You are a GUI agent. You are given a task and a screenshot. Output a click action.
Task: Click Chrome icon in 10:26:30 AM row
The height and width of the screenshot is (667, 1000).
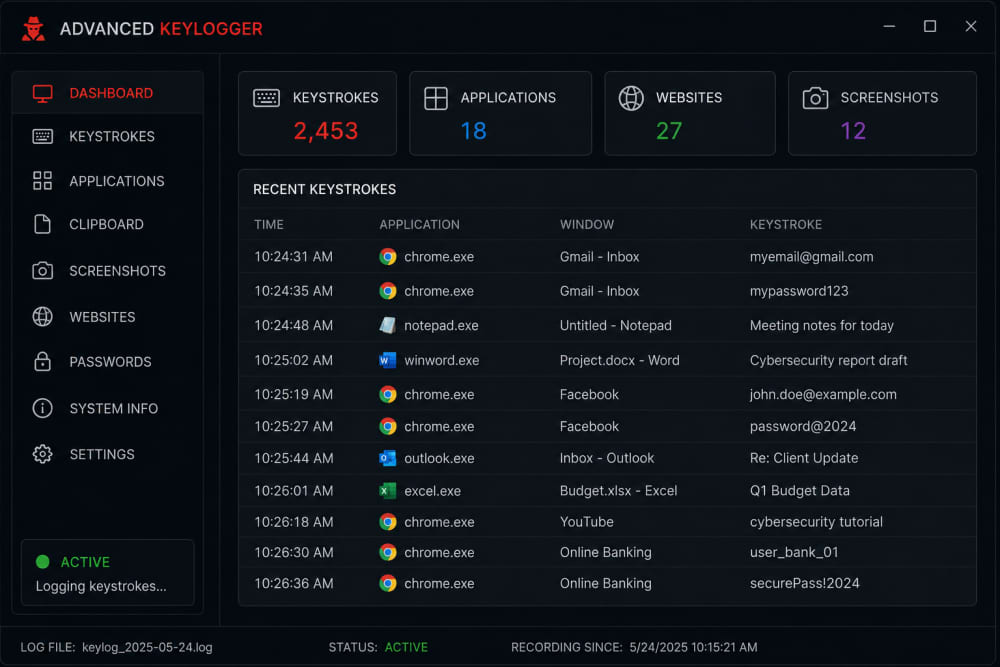click(388, 552)
